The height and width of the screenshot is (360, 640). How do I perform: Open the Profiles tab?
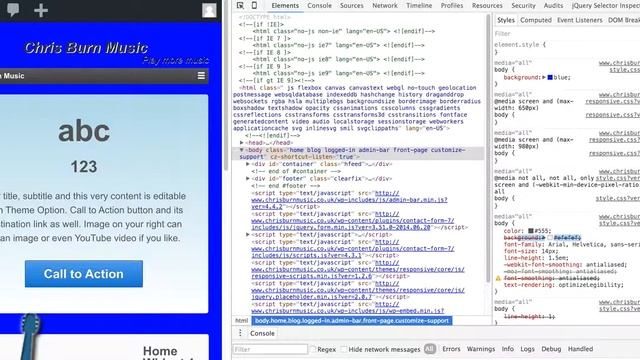point(452,5)
